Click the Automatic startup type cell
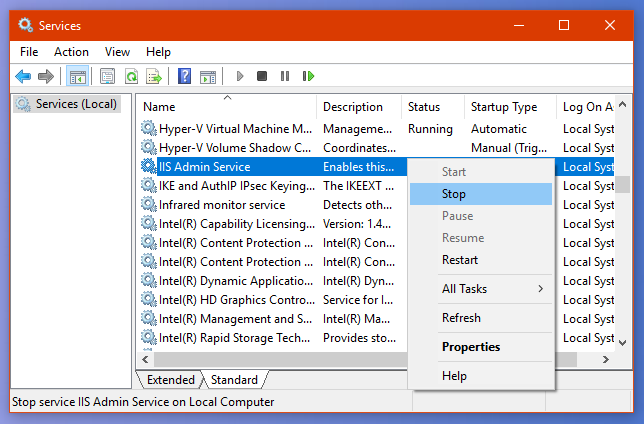This screenshot has height=424, width=644. (499, 129)
